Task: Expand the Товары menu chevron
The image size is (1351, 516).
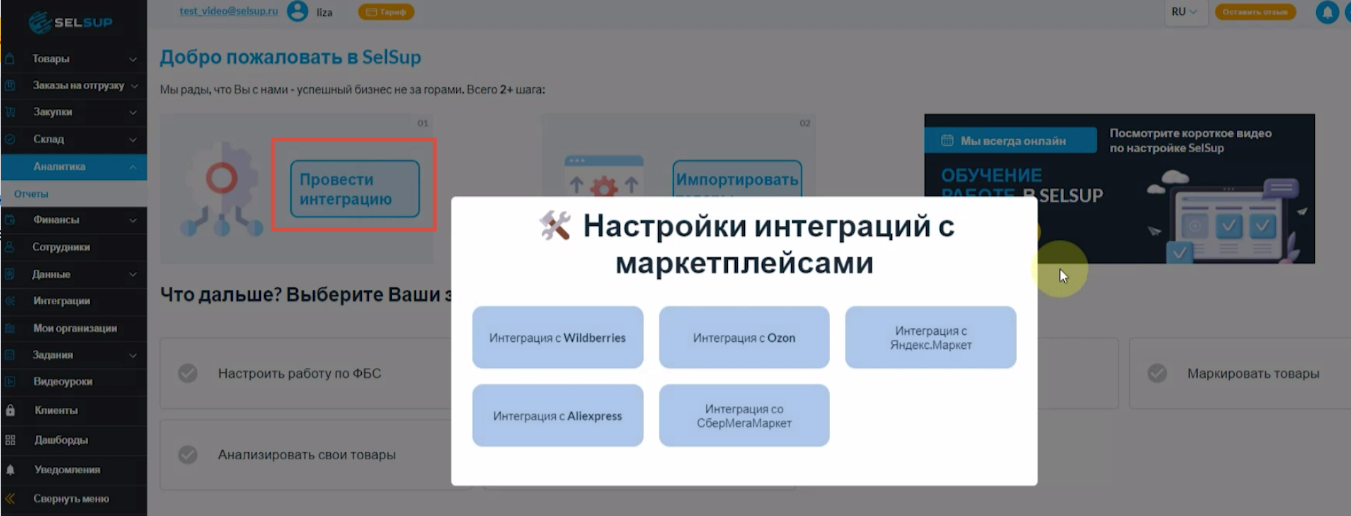Action: (x=134, y=59)
